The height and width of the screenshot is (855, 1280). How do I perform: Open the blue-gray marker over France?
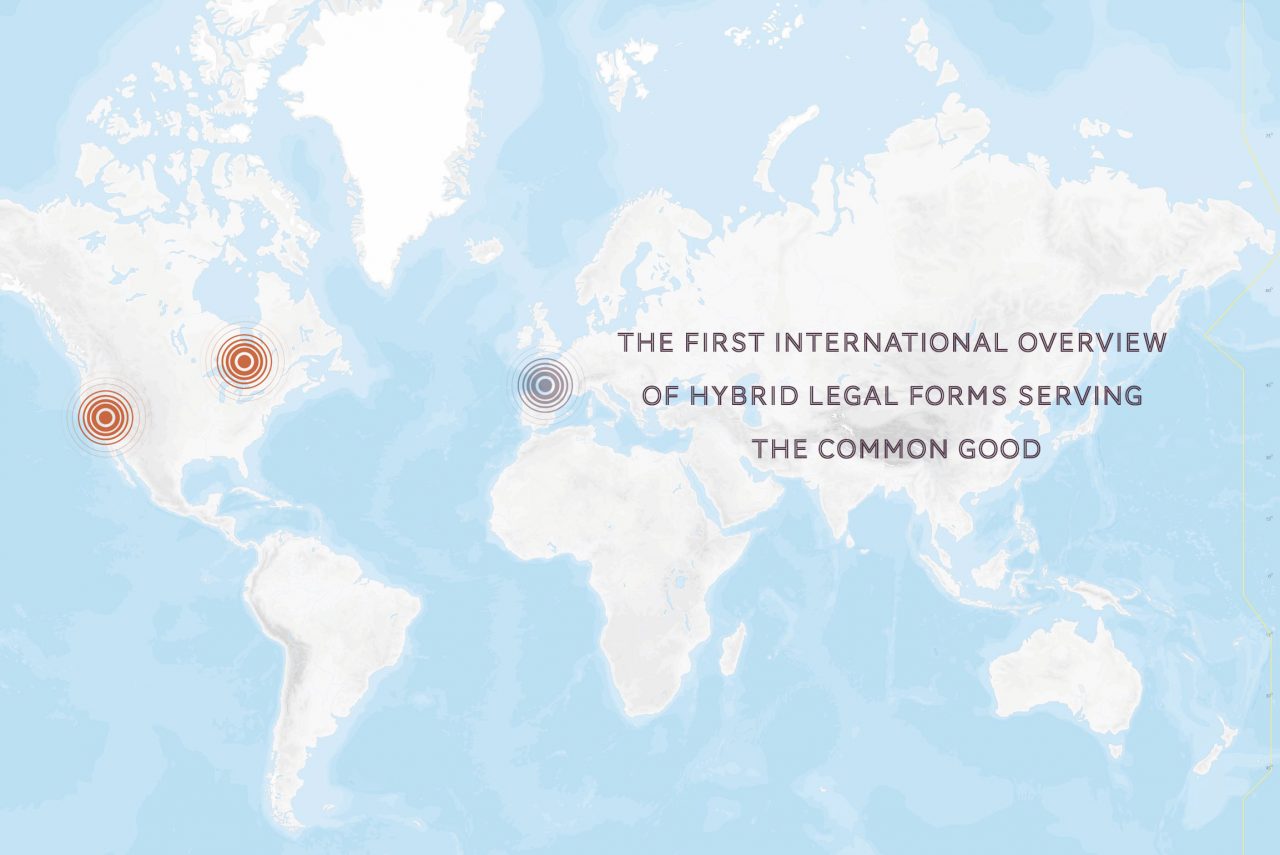pos(544,382)
